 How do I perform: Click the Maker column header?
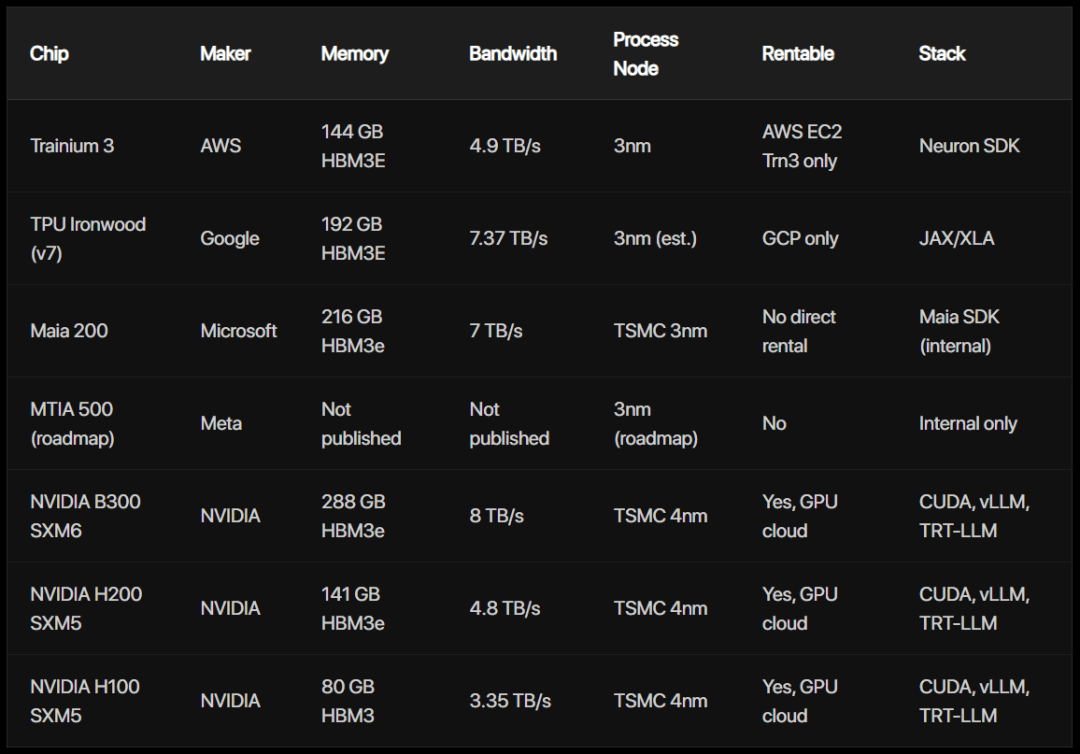[225, 54]
